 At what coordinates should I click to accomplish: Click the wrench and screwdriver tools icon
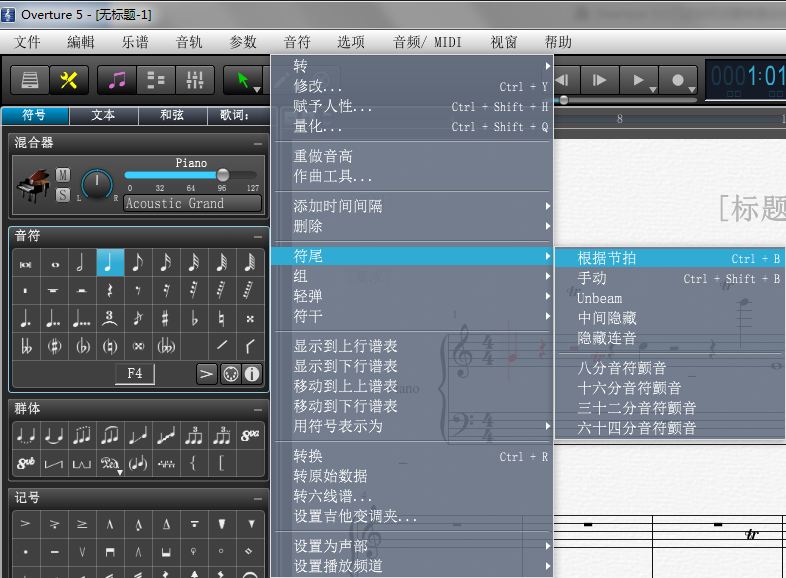(x=69, y=80)
